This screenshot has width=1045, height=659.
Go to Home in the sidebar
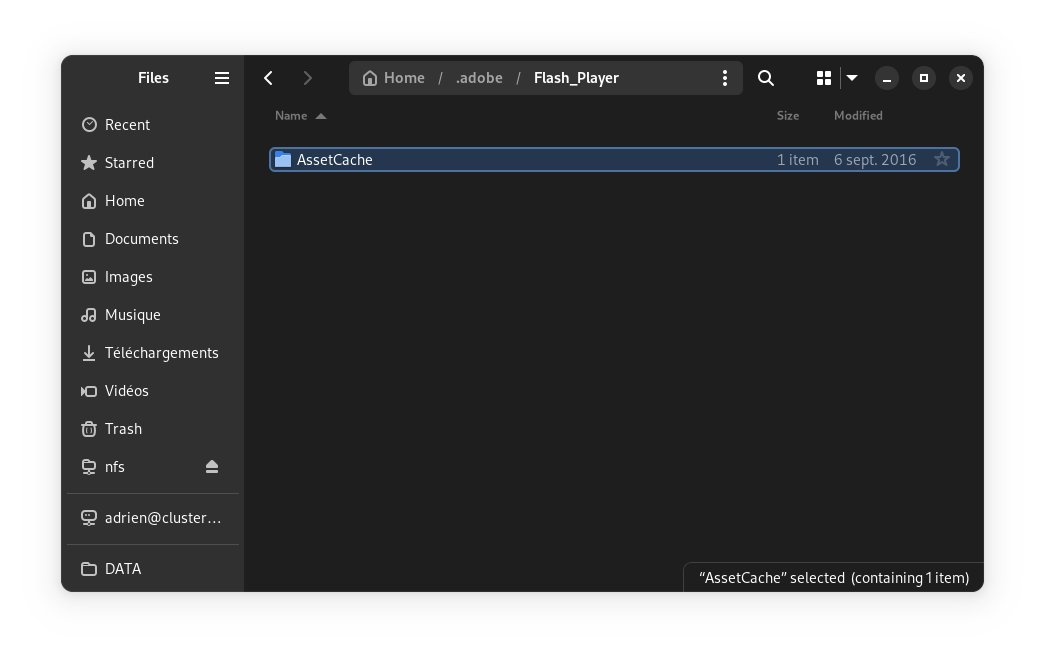pyautogui.click(x=153, y=201)
